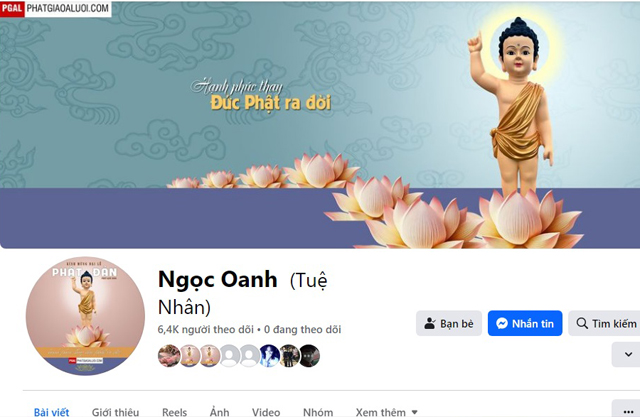
Task: Open the Video tab
Action: click(x=266, y=412)
